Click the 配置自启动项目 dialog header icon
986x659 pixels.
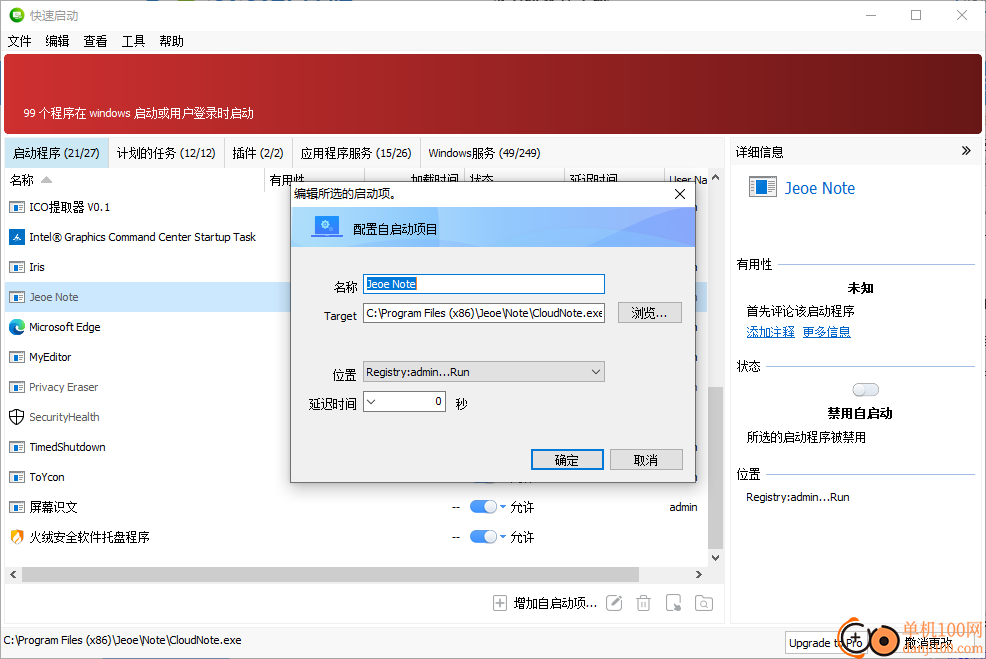point(327,227)
